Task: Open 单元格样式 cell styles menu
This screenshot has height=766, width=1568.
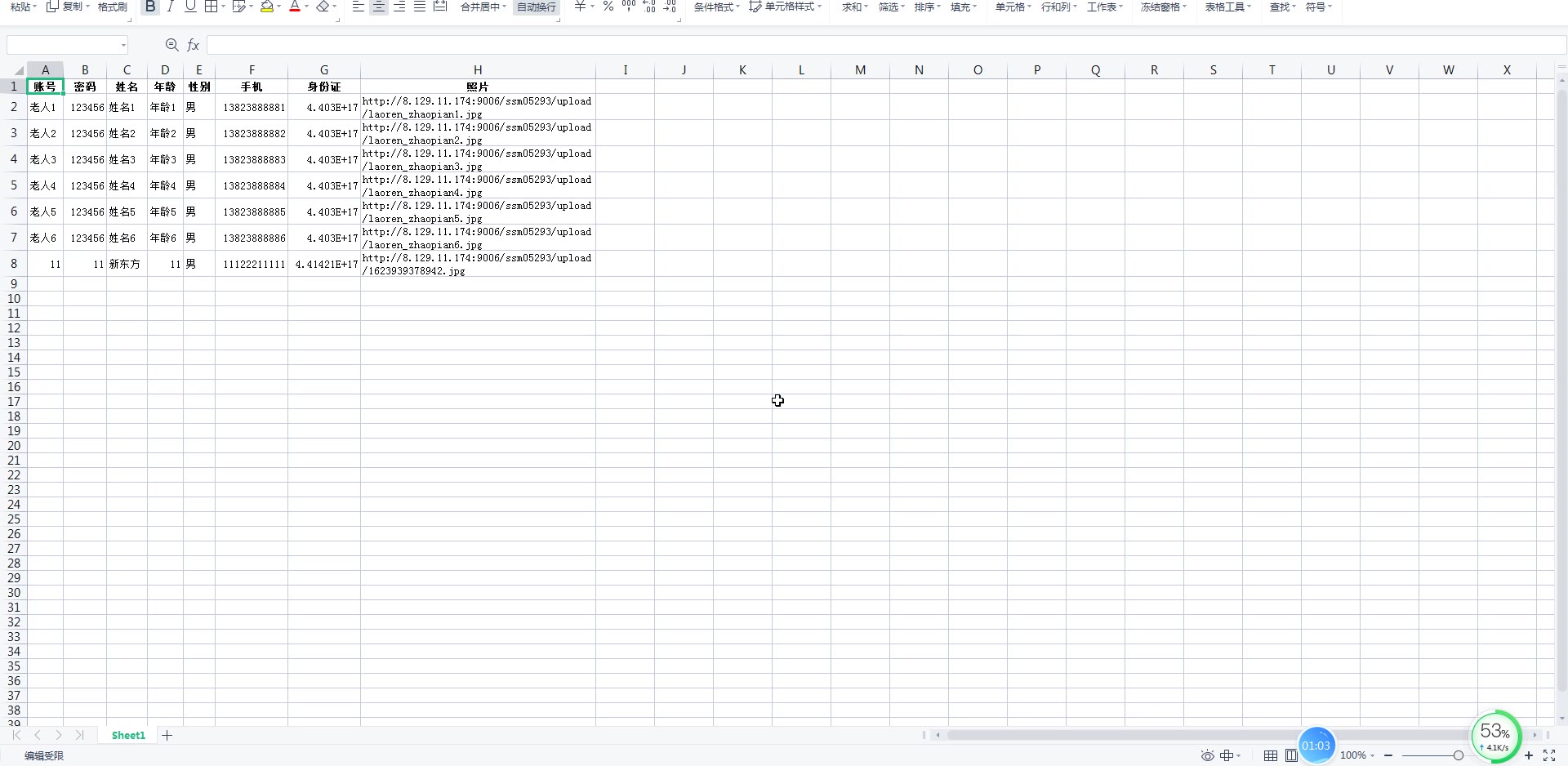Action: [x=786, y=7]
